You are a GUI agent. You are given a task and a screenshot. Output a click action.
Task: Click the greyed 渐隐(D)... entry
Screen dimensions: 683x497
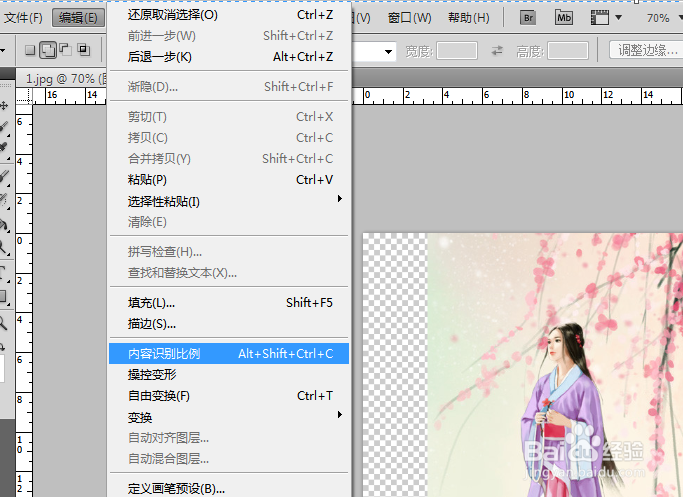(229, 87)
